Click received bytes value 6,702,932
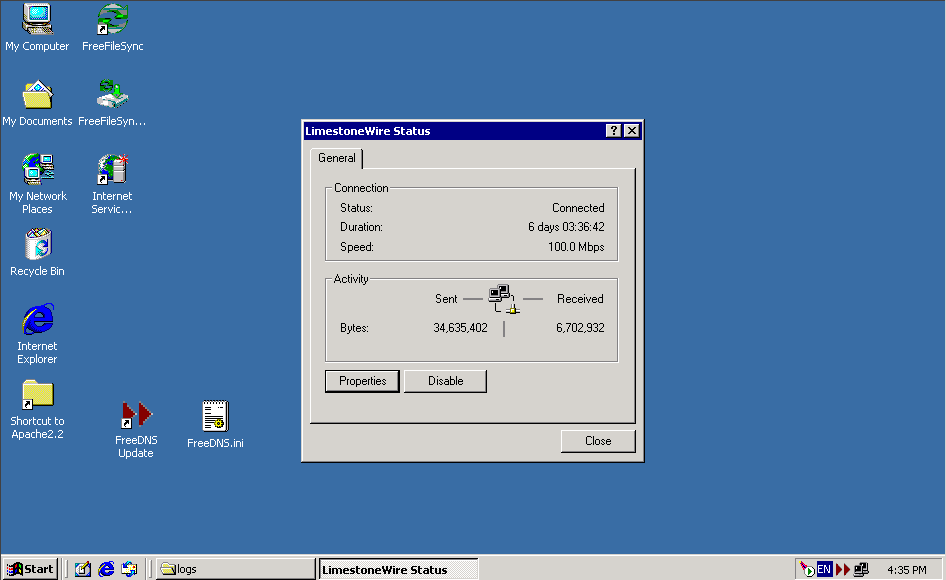Image resolution: width=946 pixels, height=580 pixels. [x=580, y=328]
